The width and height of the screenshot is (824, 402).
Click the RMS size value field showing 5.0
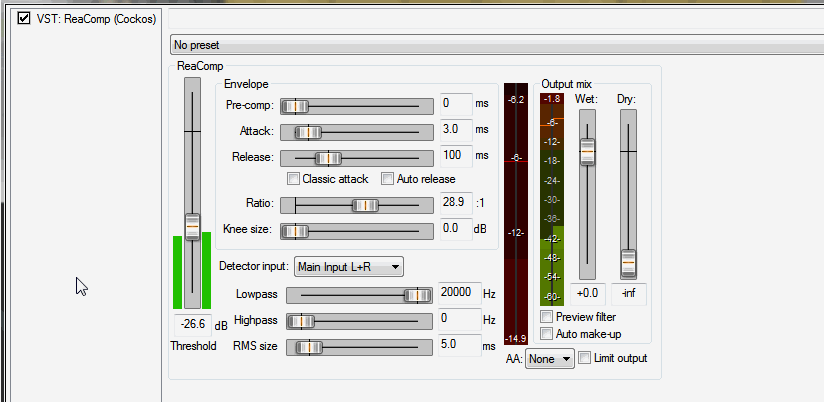pyautogui.click(x=460, y=345)
